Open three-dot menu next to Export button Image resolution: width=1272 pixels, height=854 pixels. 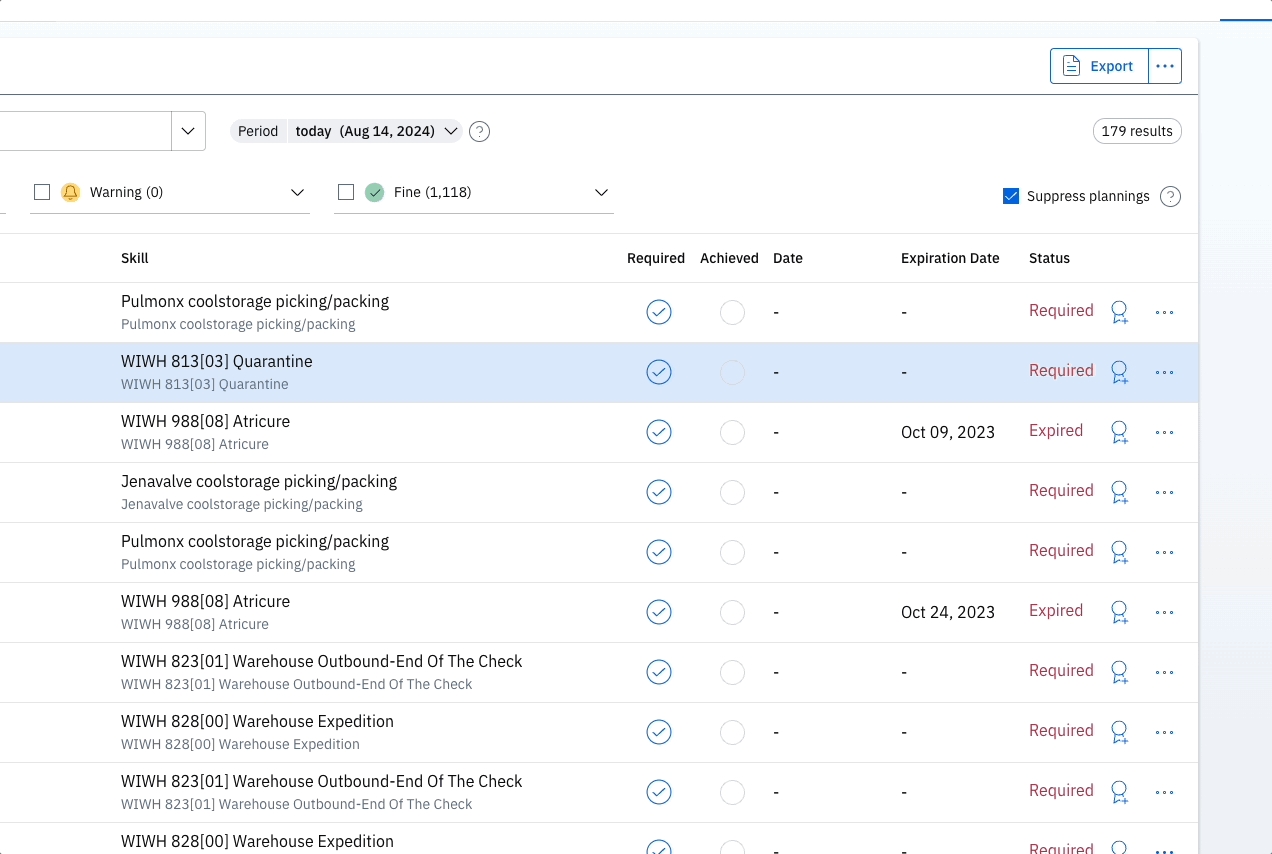(1164, 66)
